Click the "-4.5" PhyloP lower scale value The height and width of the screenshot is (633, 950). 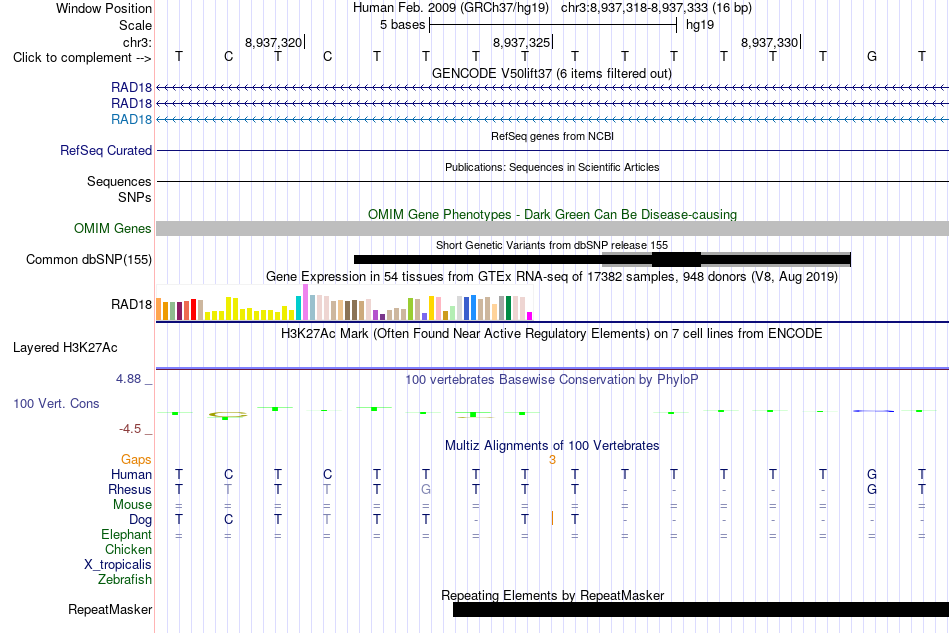pos(130,429)
